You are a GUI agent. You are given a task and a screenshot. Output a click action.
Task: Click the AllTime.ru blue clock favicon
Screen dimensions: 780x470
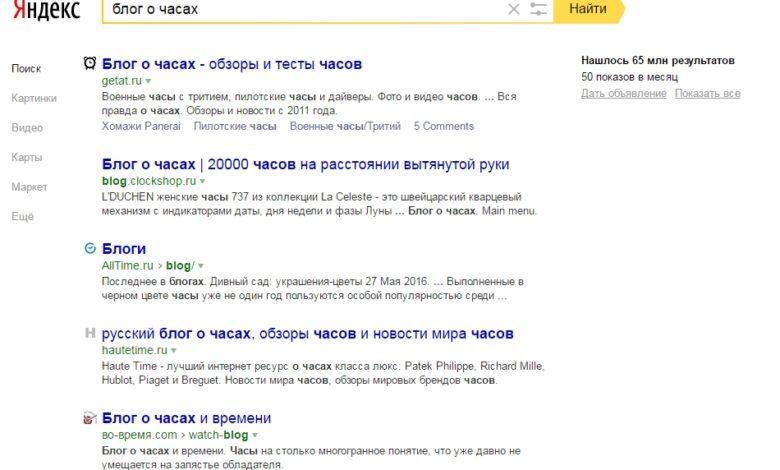coord(90,248)
